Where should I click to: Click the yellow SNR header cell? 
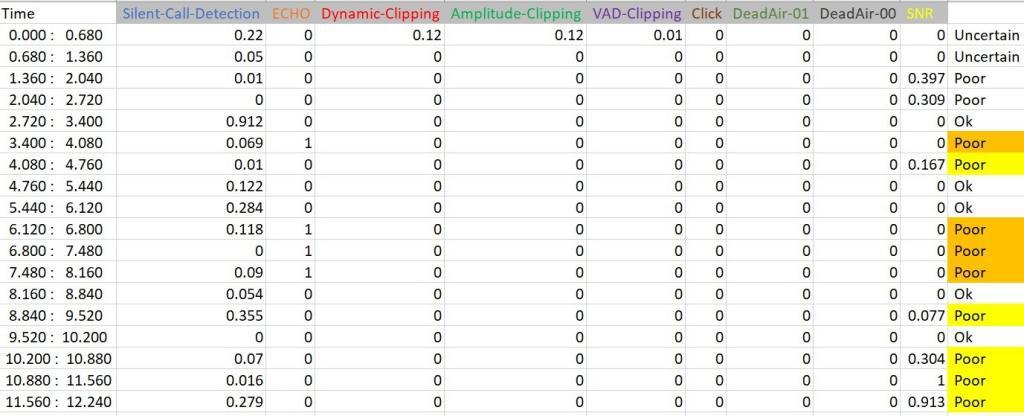tap(923, 13)
